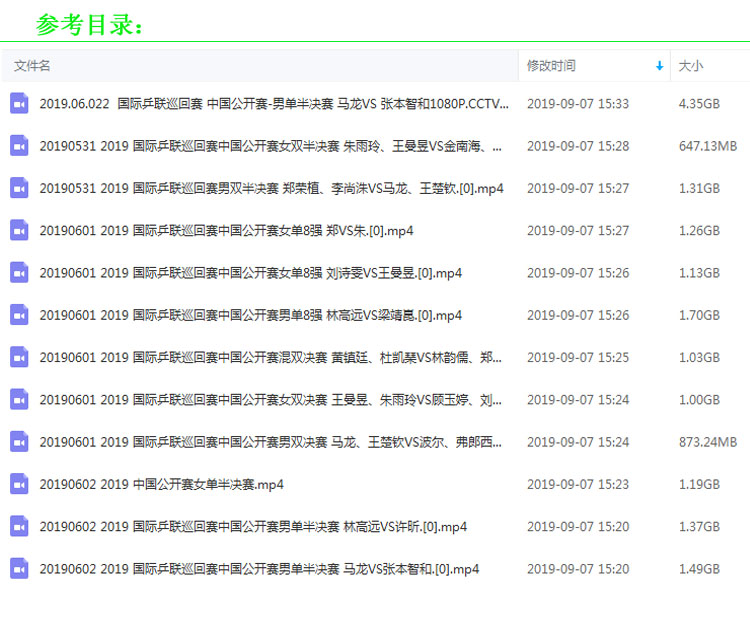Click the 4.35GB size cell

[699, 103]
